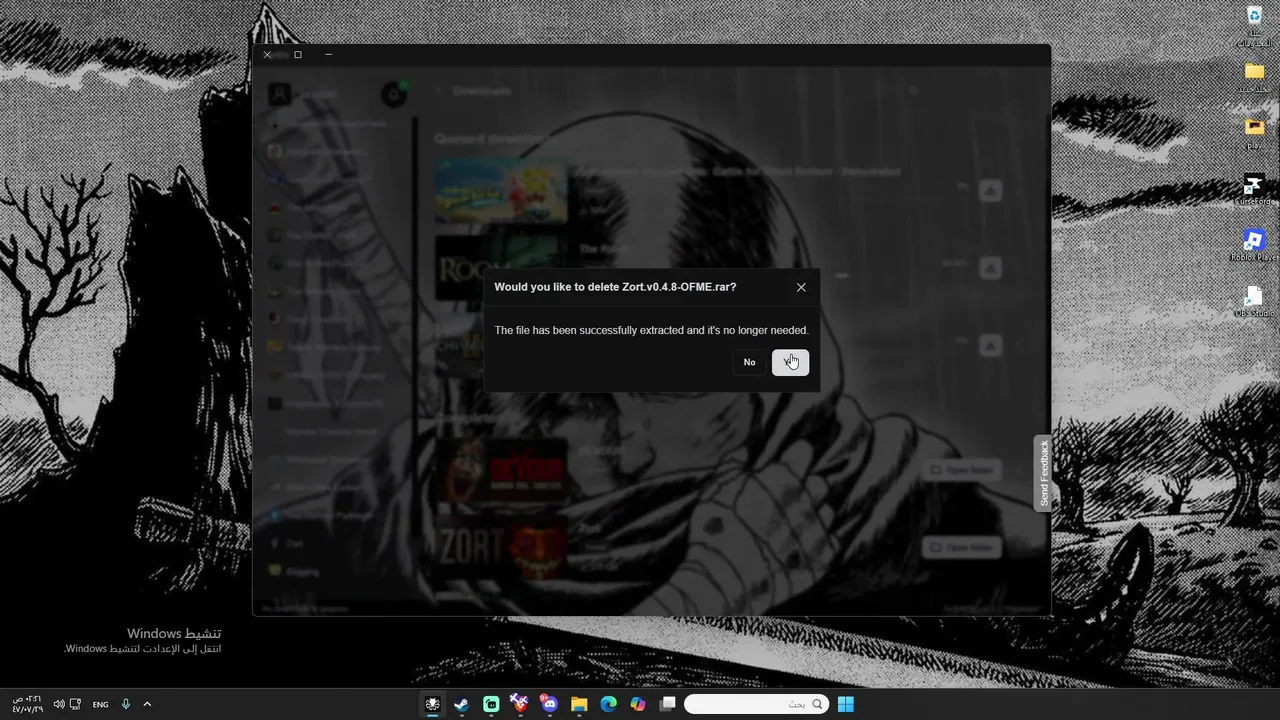The width and height of the screenshot is (1280, 720).
Task: Select the CurseForge desktop shortcut
Action: (x=1254, y=190)
